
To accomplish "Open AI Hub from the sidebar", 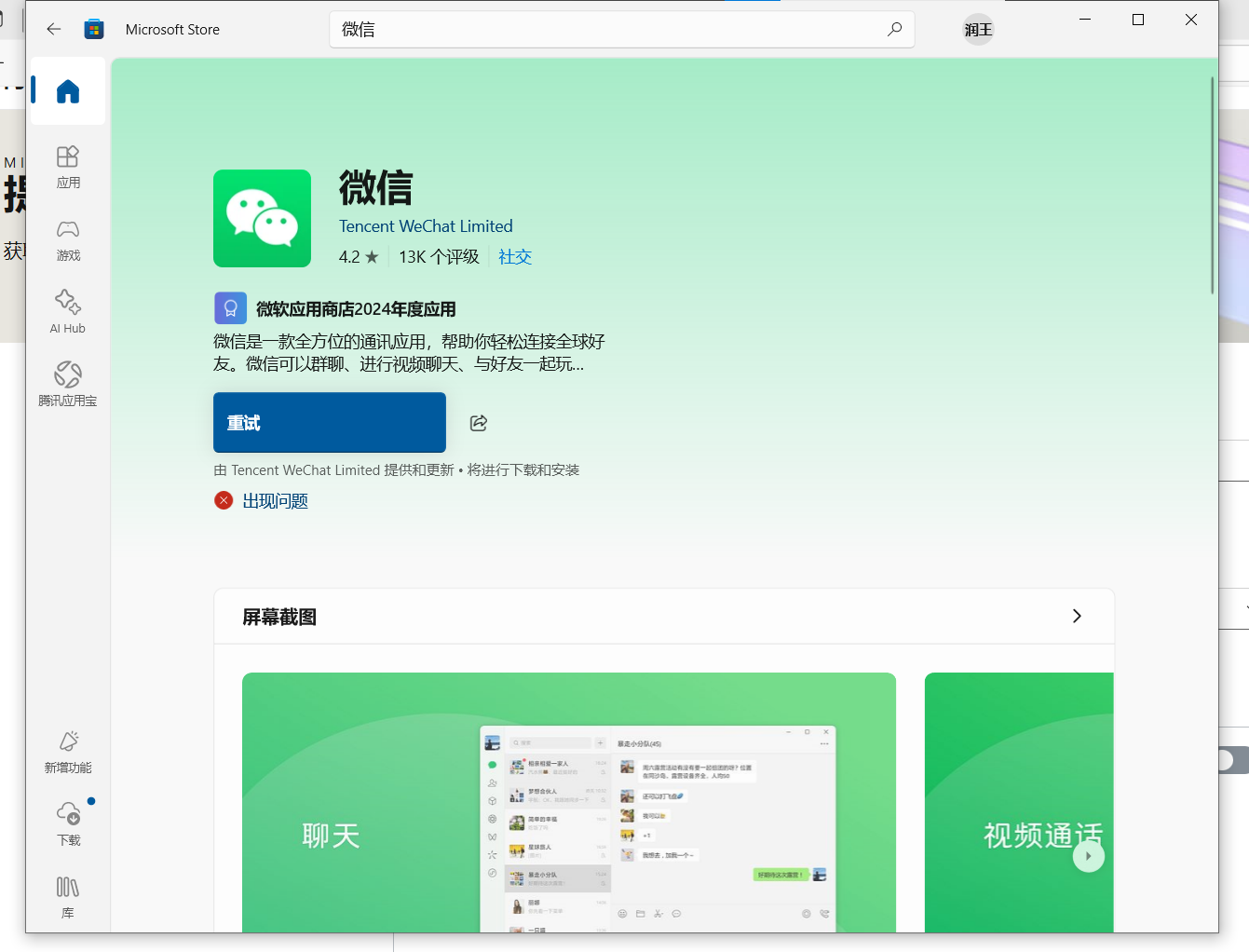I will click(x=68, y=313).
